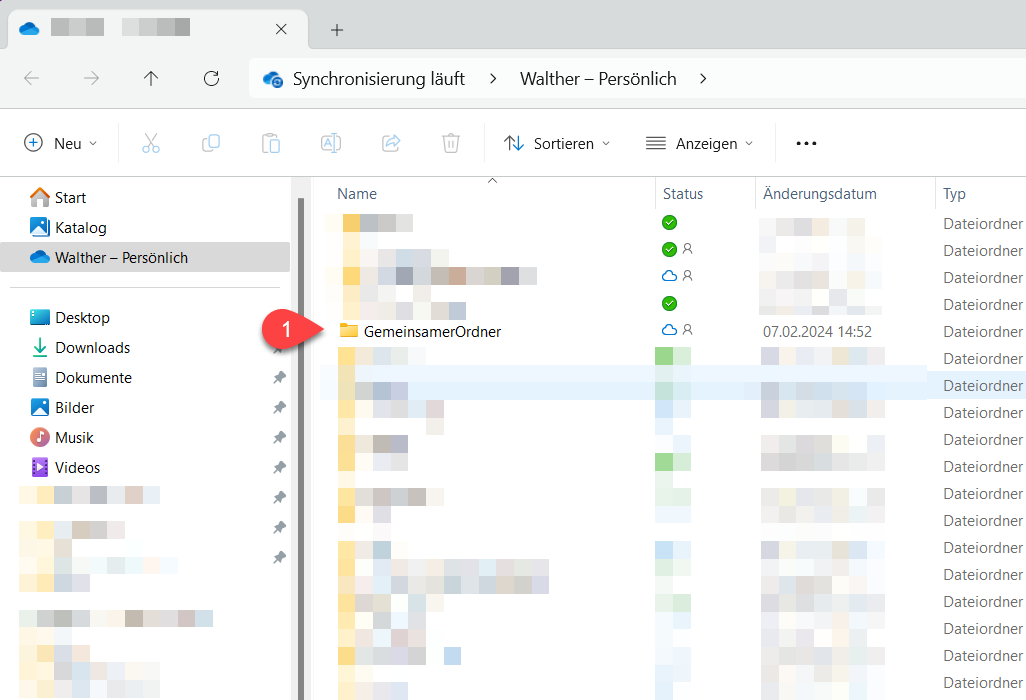Click the Rename icon in toolbar
This screenshot has width=1026, height=700.
(331, 143)
